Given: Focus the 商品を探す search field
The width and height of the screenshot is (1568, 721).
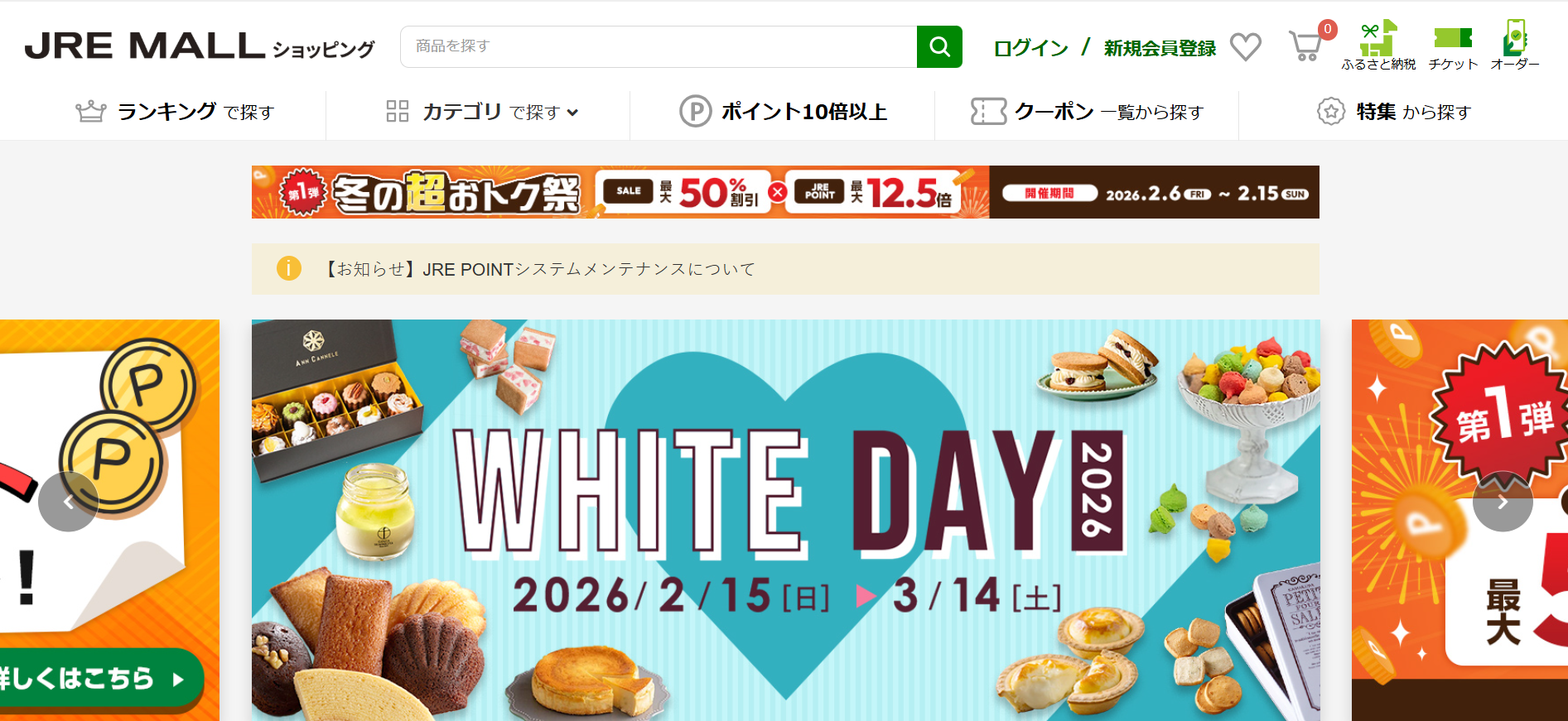Looking at the screenshot, I should coord(659,46).
